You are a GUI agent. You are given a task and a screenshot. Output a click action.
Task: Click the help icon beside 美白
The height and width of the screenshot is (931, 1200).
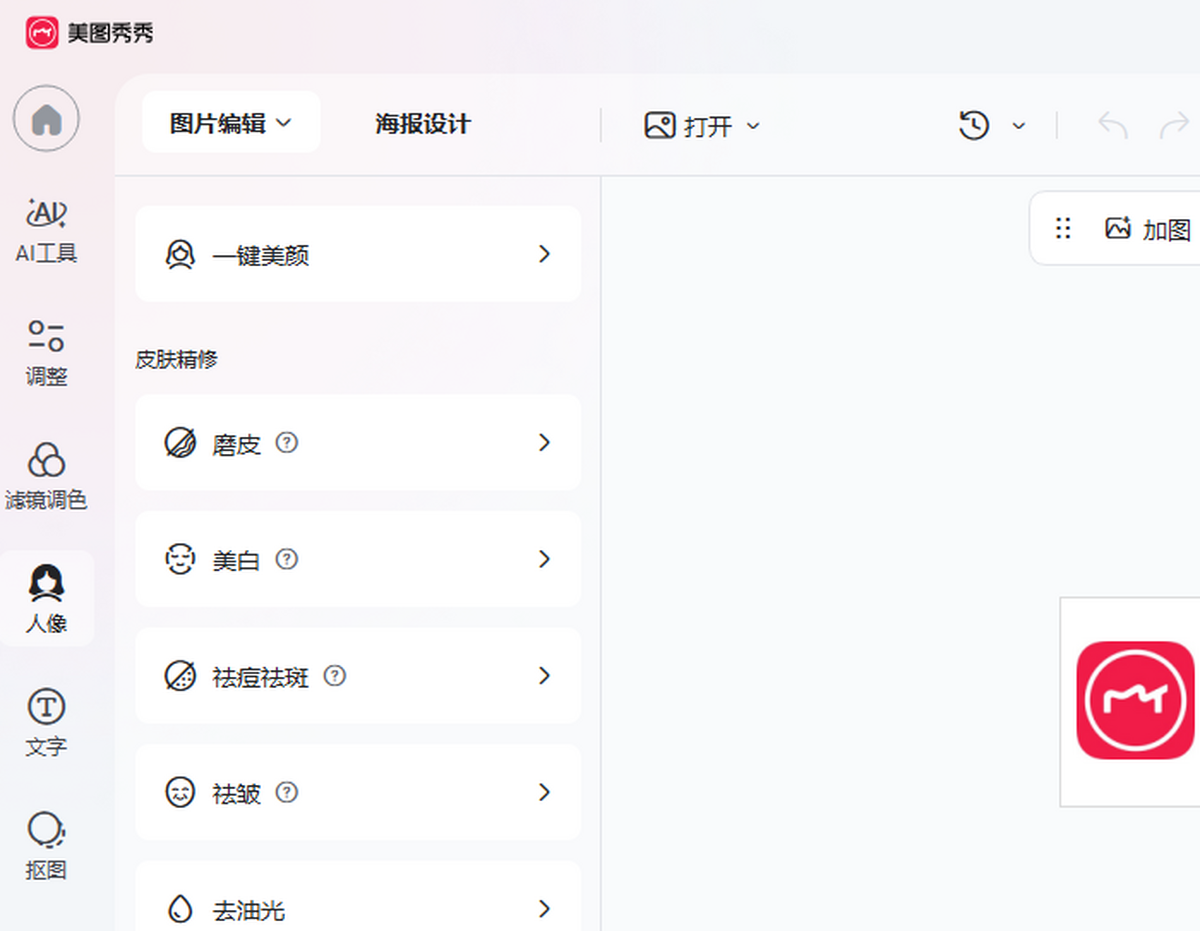[287, 559]
